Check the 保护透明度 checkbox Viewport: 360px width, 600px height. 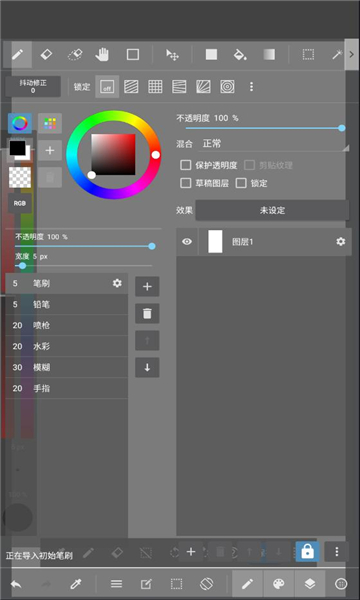(x=186, y=165)
